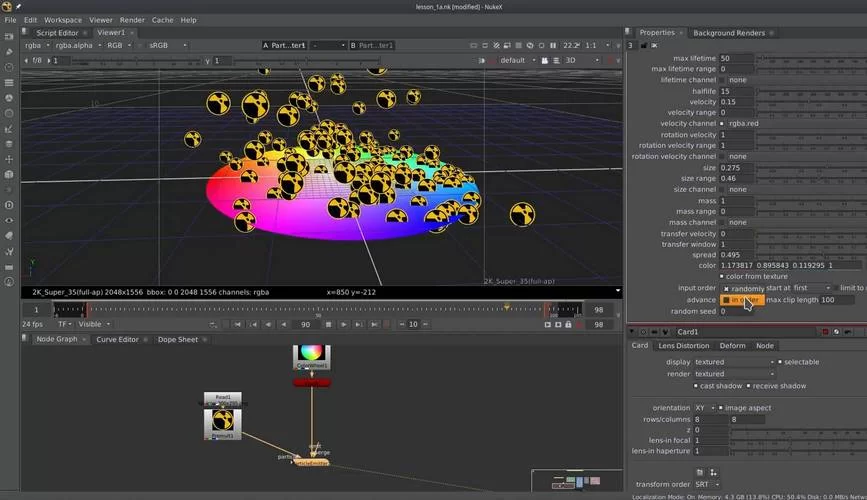Viewport: 867px width, 500px height.
Task: Toggle the size channel checkbox
Action: pyautogui.click(x=722, y=189)
